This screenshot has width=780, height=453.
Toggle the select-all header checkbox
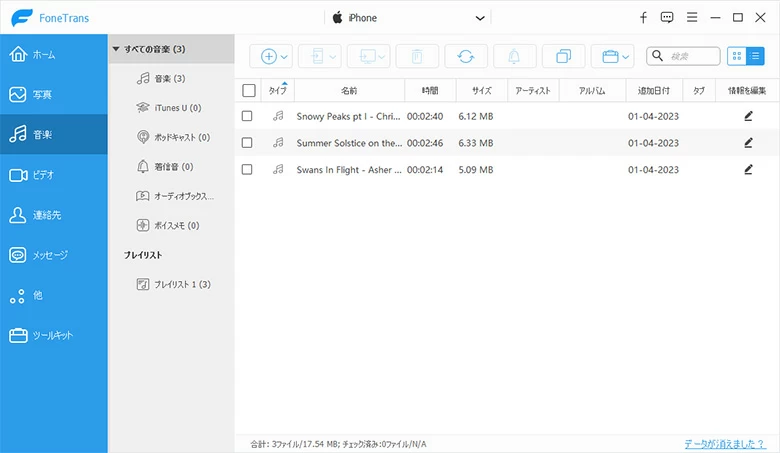coord(248,90)
